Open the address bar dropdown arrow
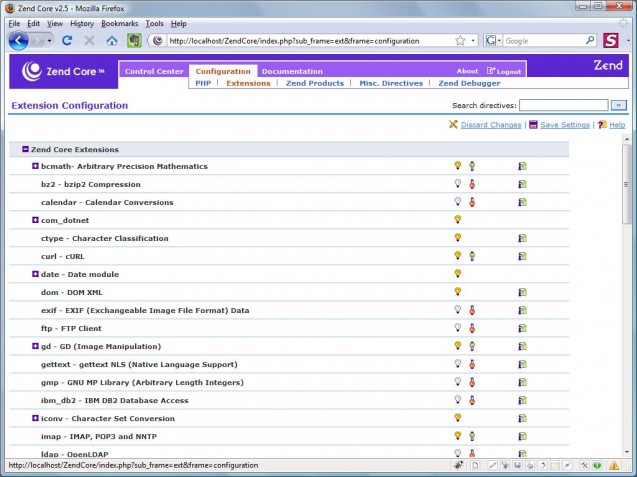 pos(473,41)
